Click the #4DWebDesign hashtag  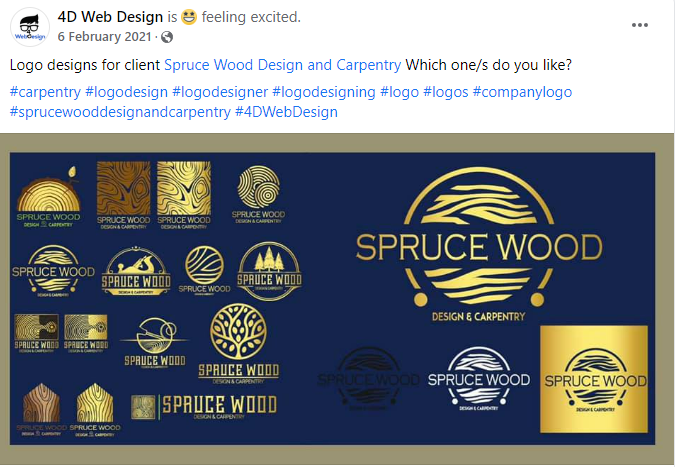pos(286,112)
